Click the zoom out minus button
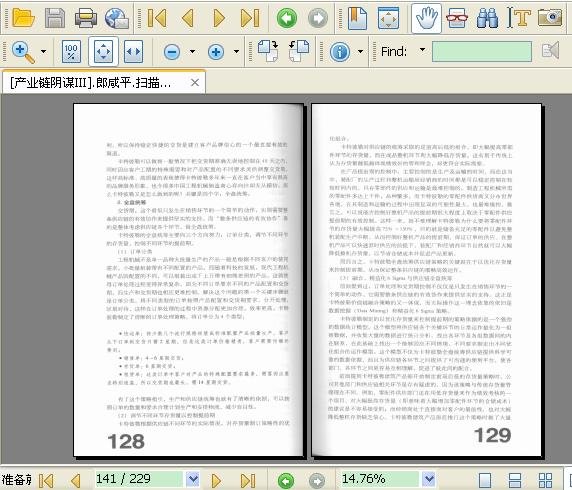This screenshot has height=490, width=572. click(172, 52)
